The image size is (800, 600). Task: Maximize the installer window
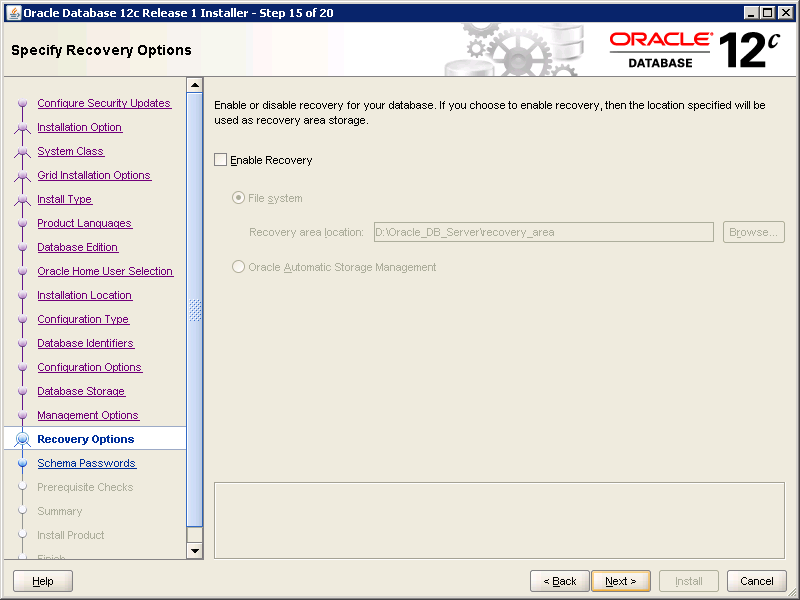click(767, 13)
